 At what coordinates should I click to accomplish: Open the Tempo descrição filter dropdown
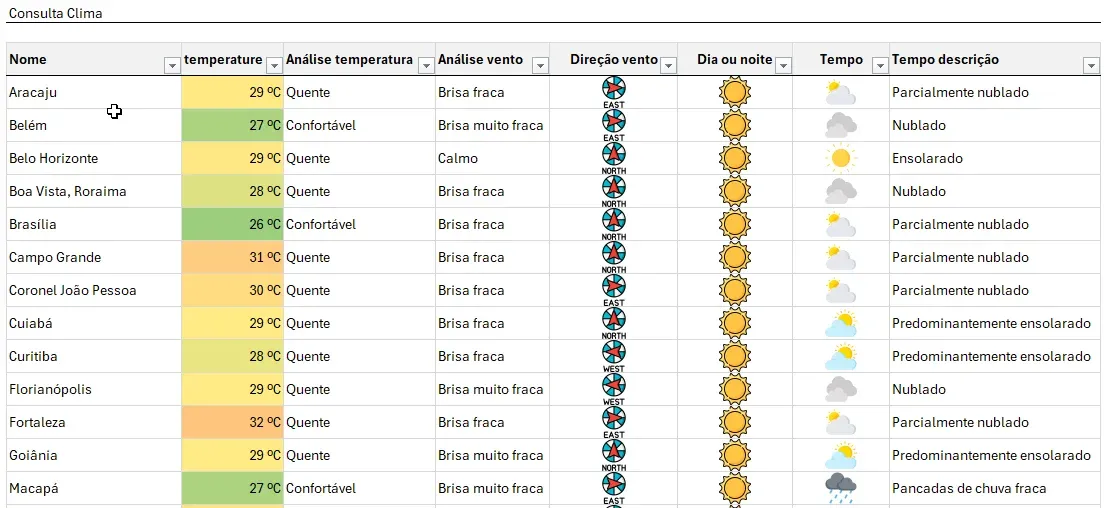tap(1091, 65)
